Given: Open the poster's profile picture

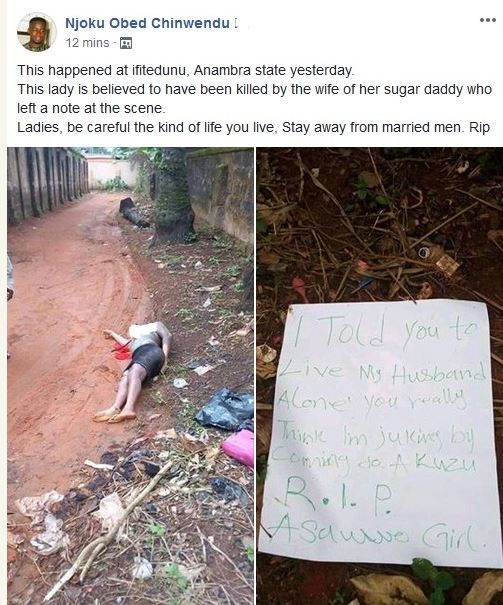Looking at the screenshot, I should [37, 32].
